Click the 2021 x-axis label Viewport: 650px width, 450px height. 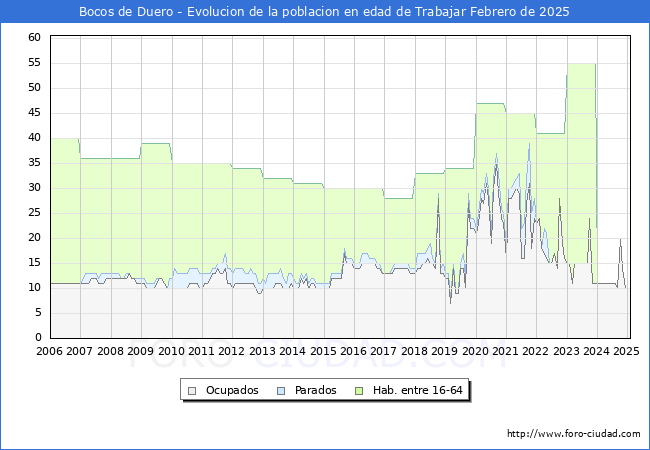pos(506,351)
